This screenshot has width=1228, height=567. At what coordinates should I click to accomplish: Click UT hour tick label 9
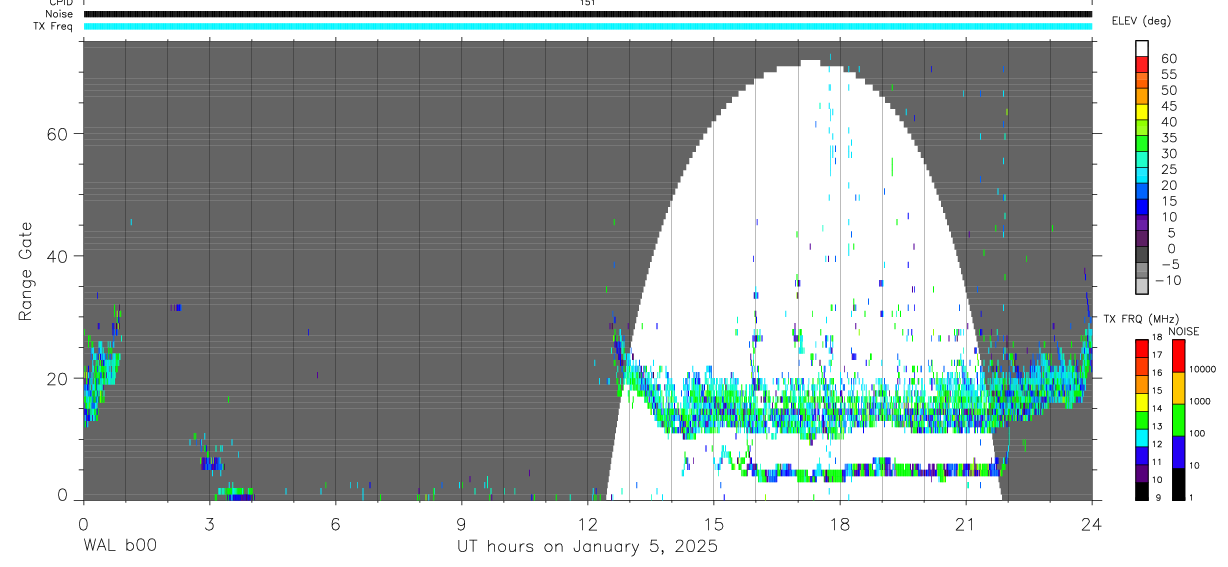[461, 522]
